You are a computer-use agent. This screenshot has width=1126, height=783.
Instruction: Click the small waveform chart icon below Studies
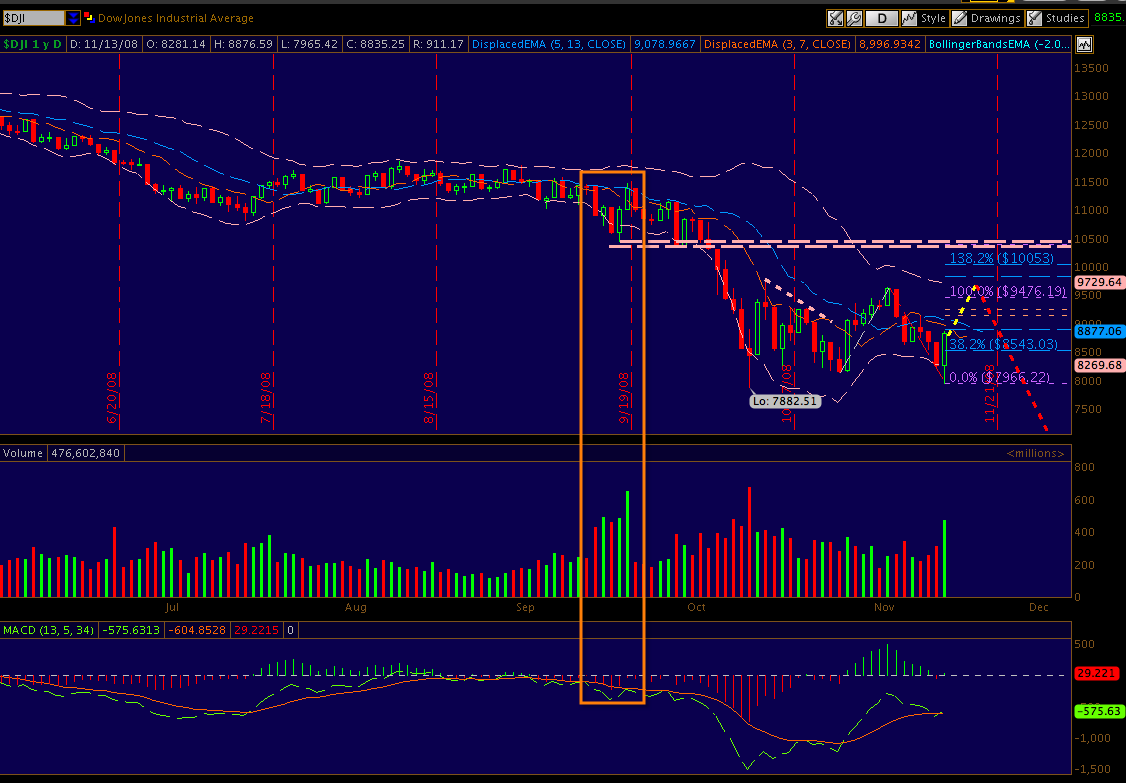1084,45
